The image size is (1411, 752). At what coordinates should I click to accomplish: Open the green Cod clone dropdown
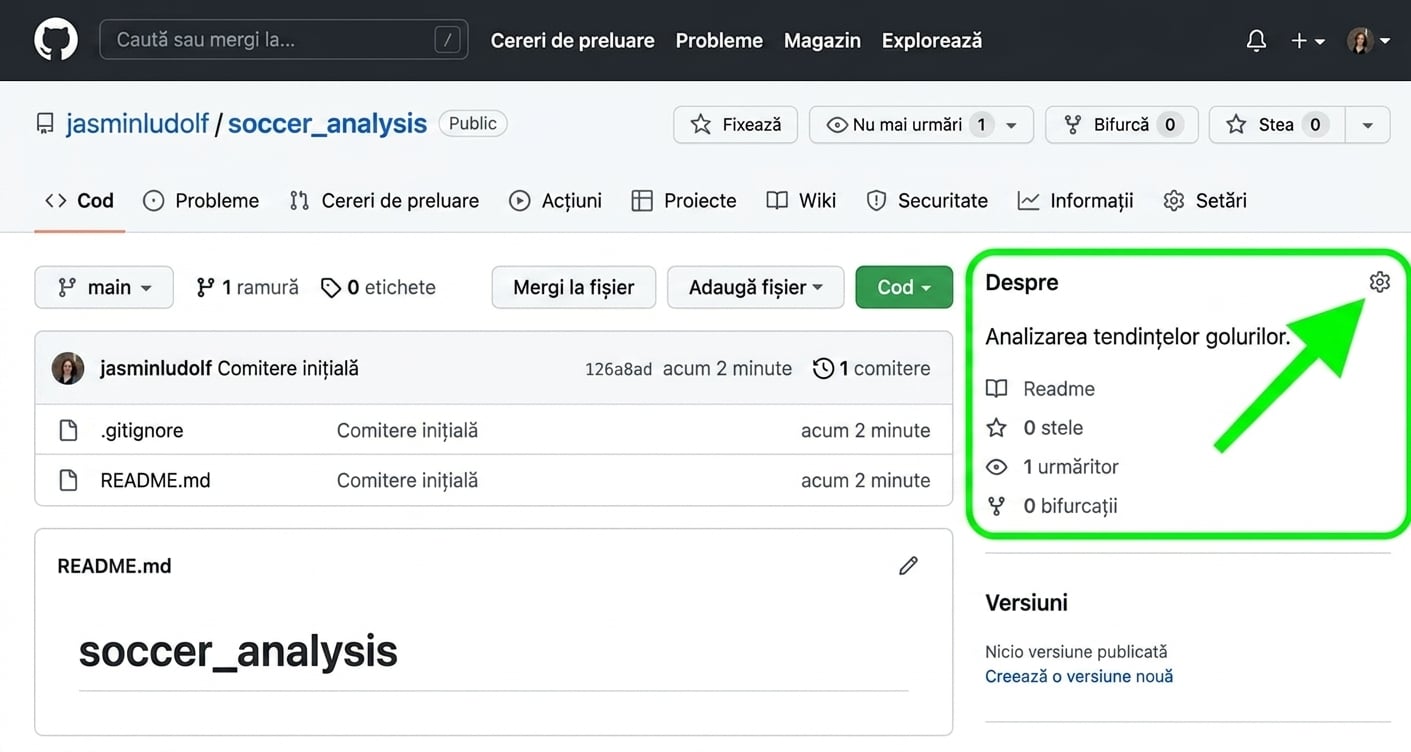point(904,287)
